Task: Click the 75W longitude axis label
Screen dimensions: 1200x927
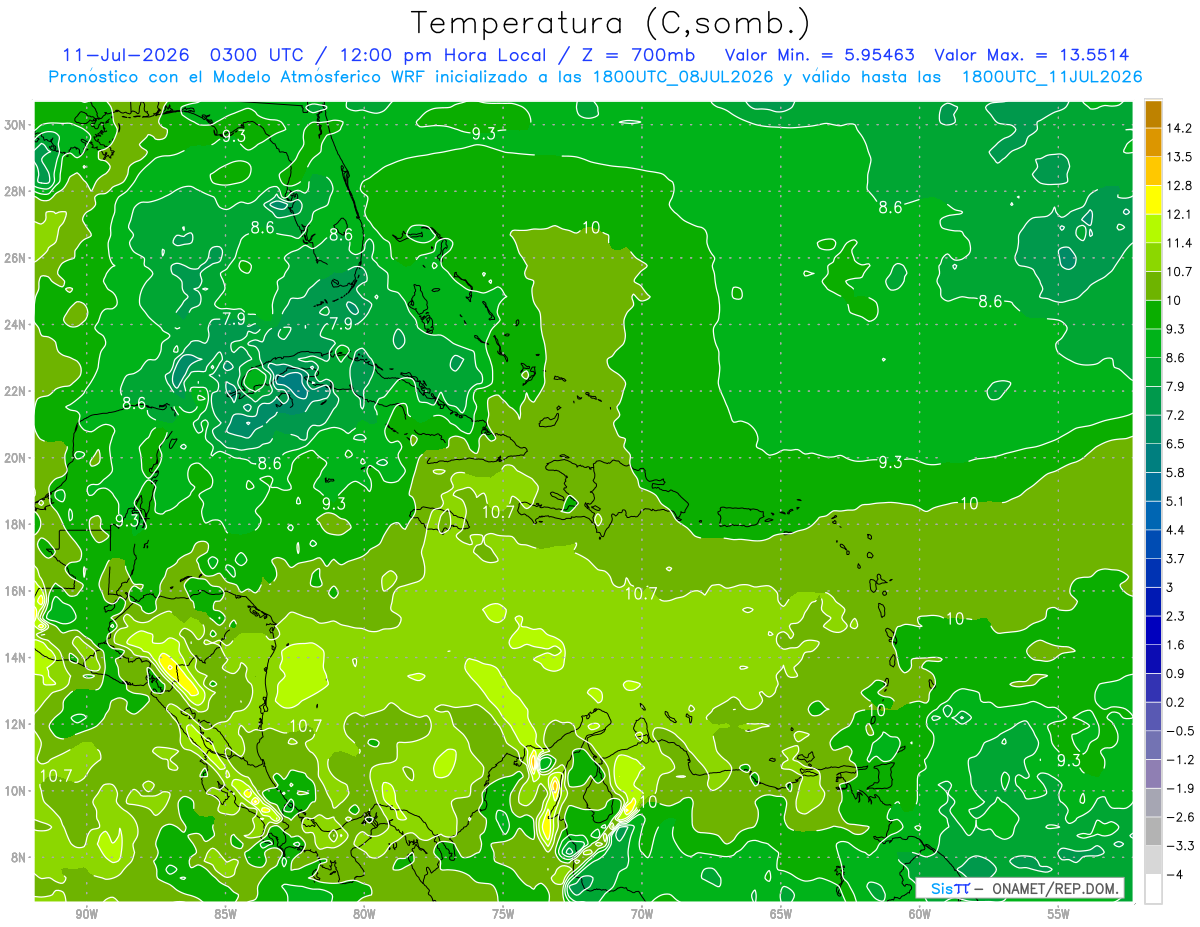Action: click(503, 914)
